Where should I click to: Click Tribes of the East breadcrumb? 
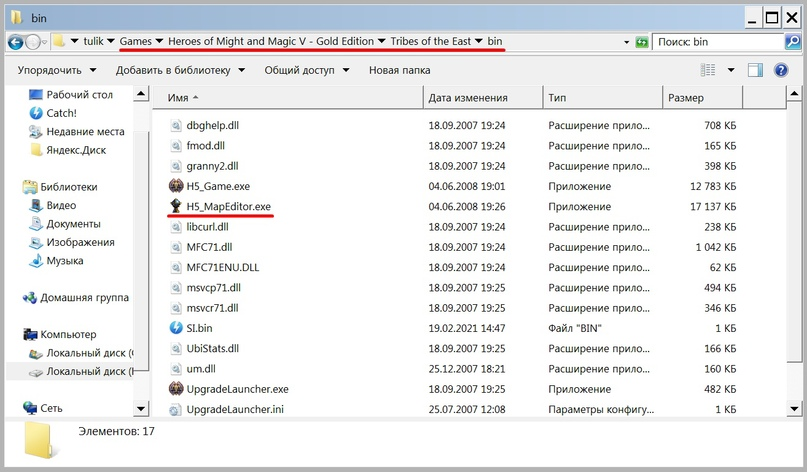[x=431, y=41]
